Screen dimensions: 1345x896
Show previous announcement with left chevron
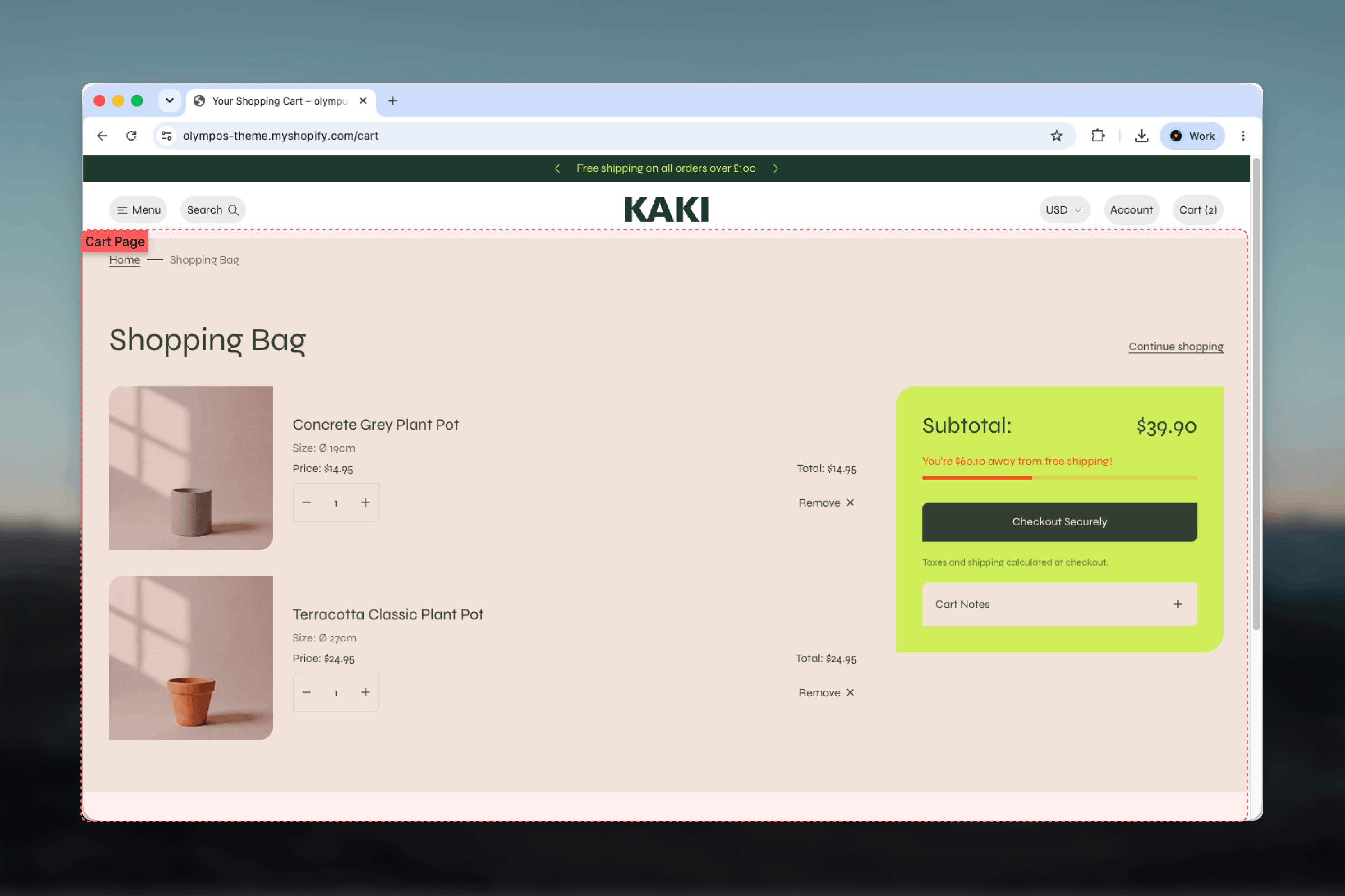(557, 168)
